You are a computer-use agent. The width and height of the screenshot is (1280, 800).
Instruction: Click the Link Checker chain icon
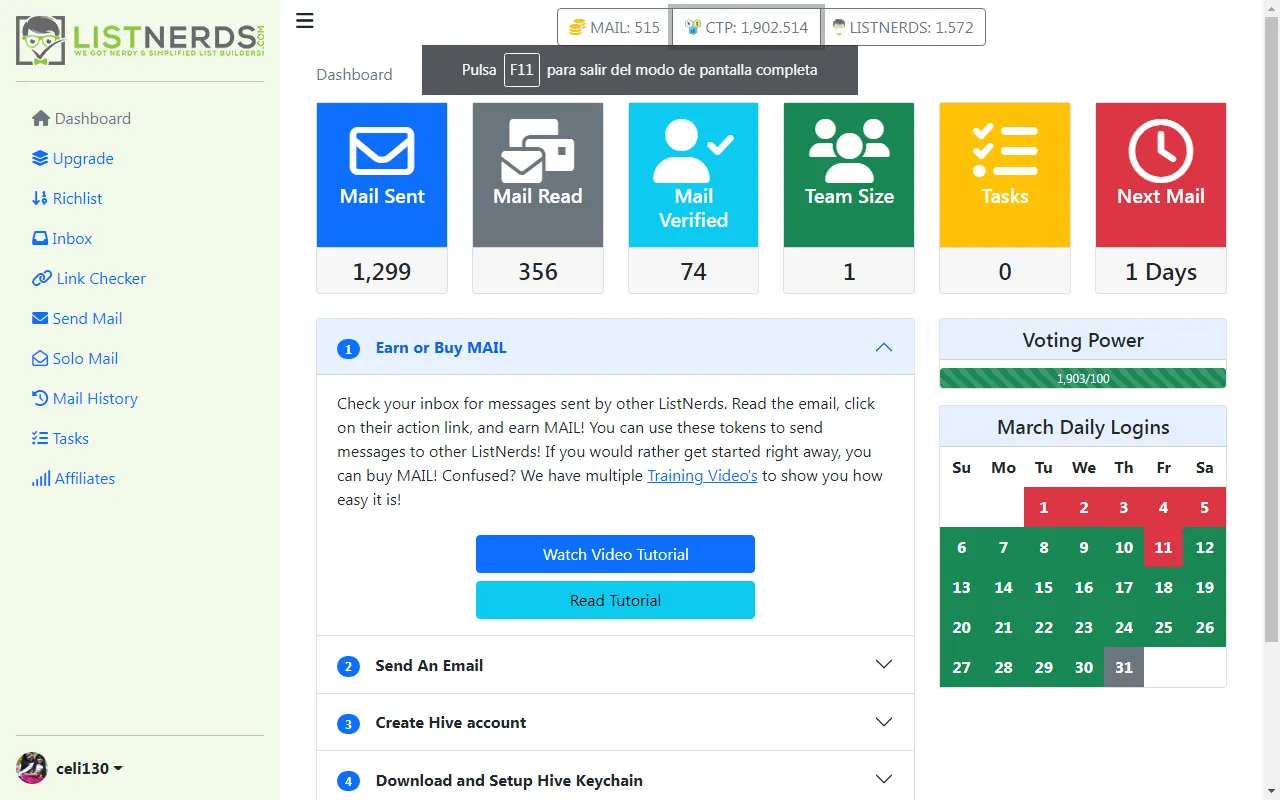click(42, 278)
